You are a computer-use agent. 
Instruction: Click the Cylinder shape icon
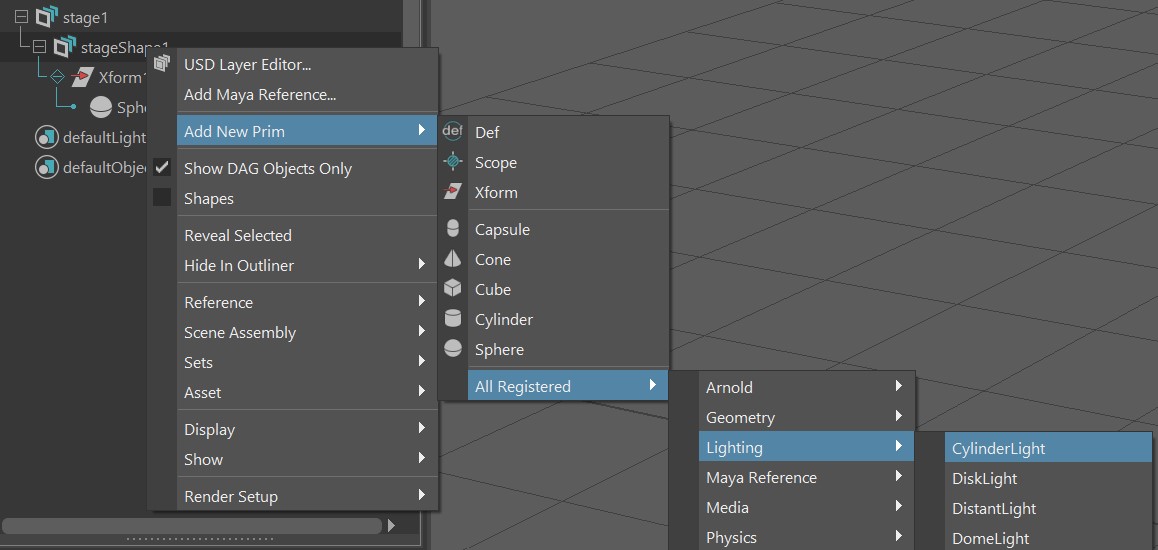[x=453, y=319]
